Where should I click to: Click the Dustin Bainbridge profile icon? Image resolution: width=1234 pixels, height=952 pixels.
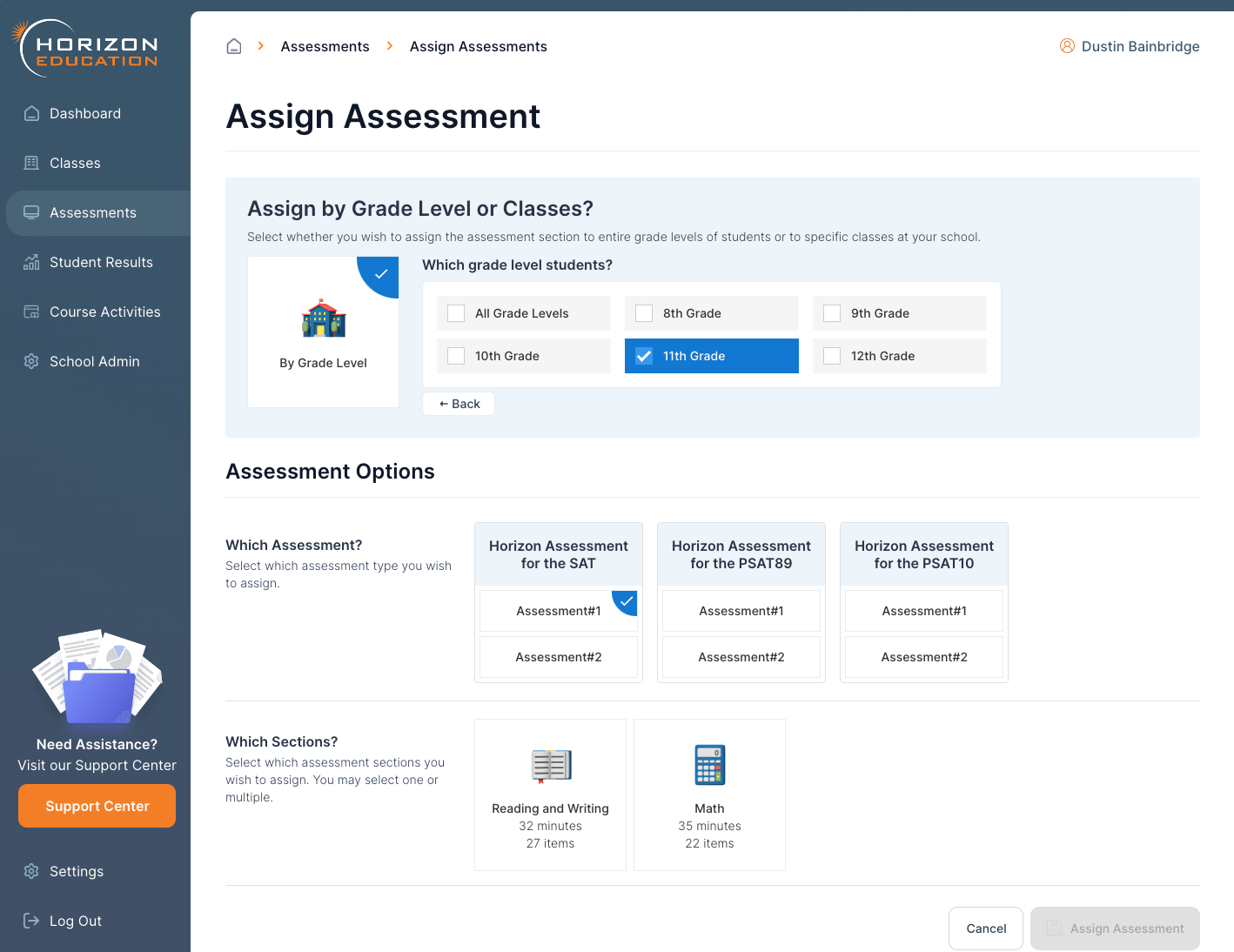tap(1067, 46)
